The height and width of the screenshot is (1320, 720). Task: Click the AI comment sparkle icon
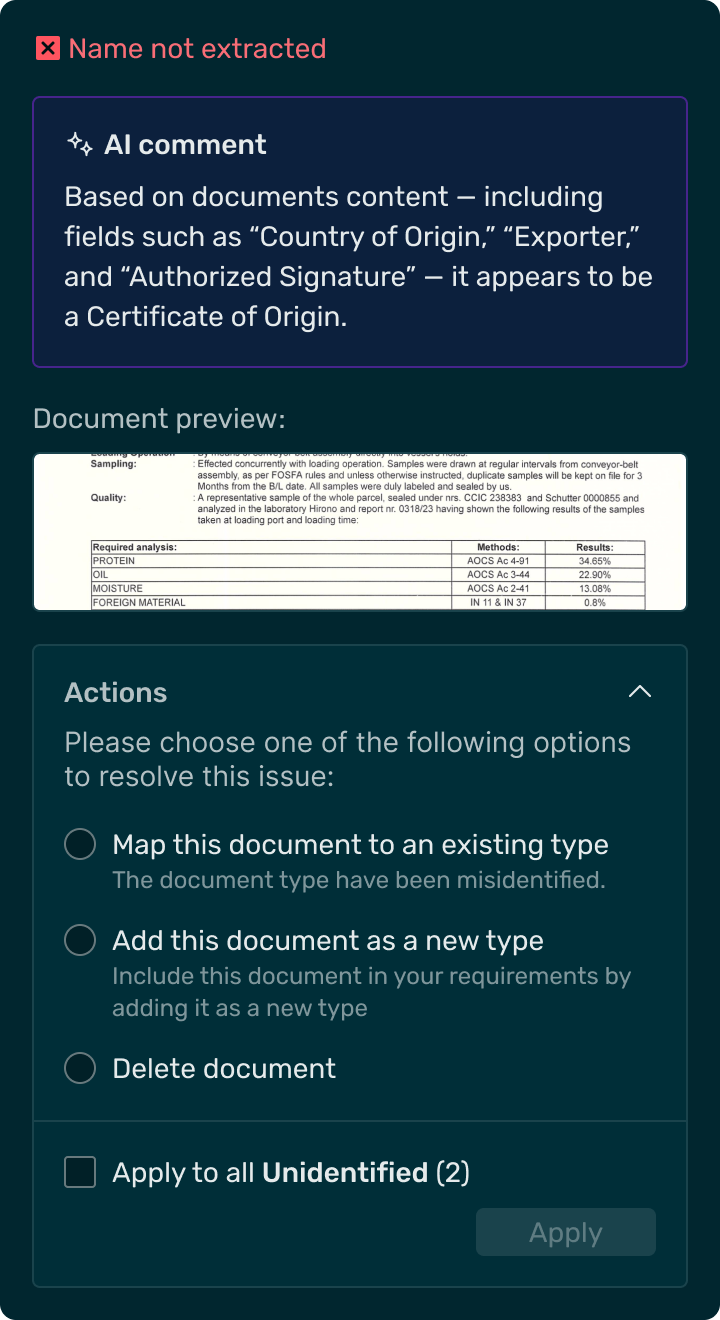(x=80, y=144)
